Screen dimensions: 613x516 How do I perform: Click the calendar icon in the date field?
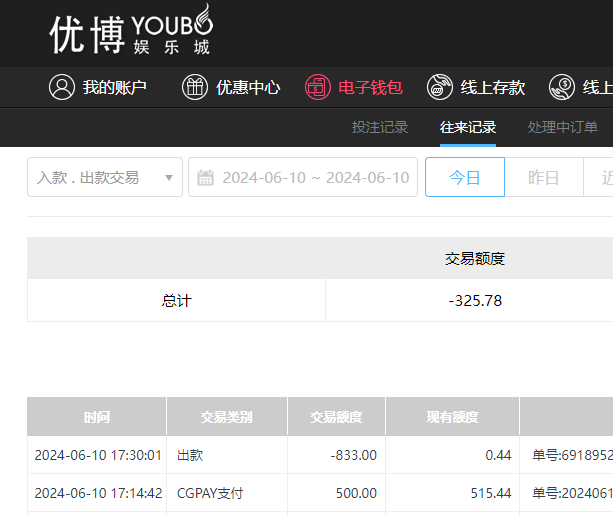click(x=206, y=178)
